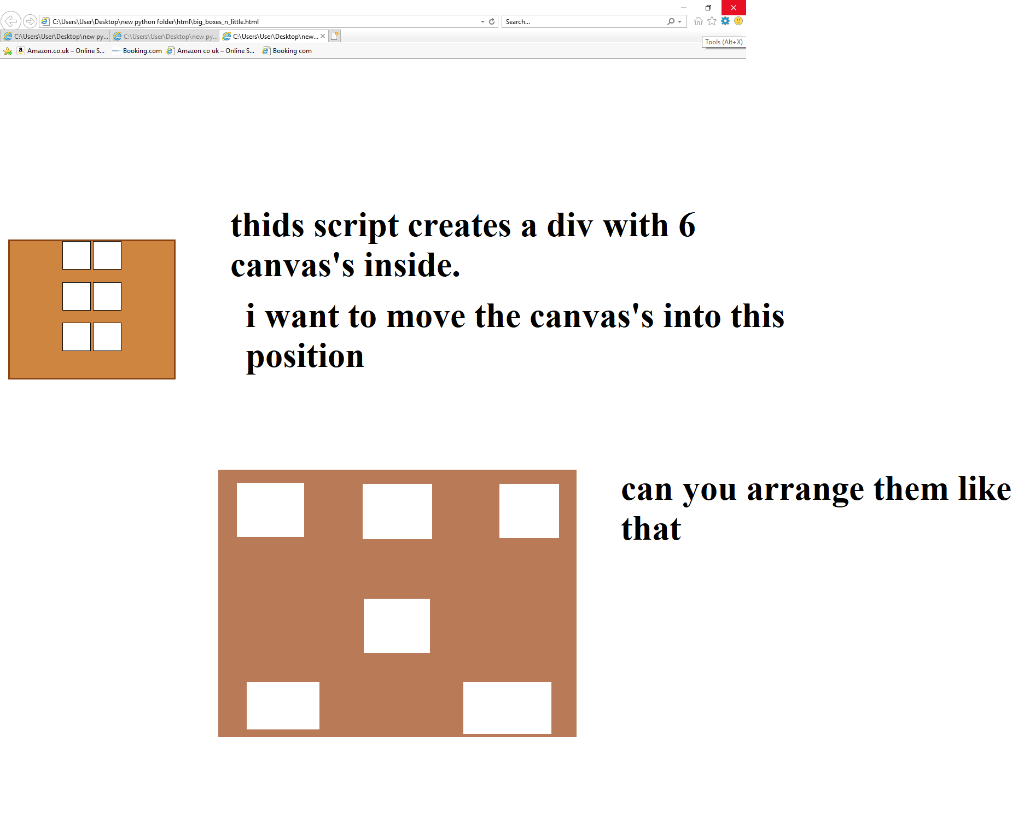This screenshot has width=1024, height=818.
Task: Click the top-left white canvas square
Action: tap(76, 256)
